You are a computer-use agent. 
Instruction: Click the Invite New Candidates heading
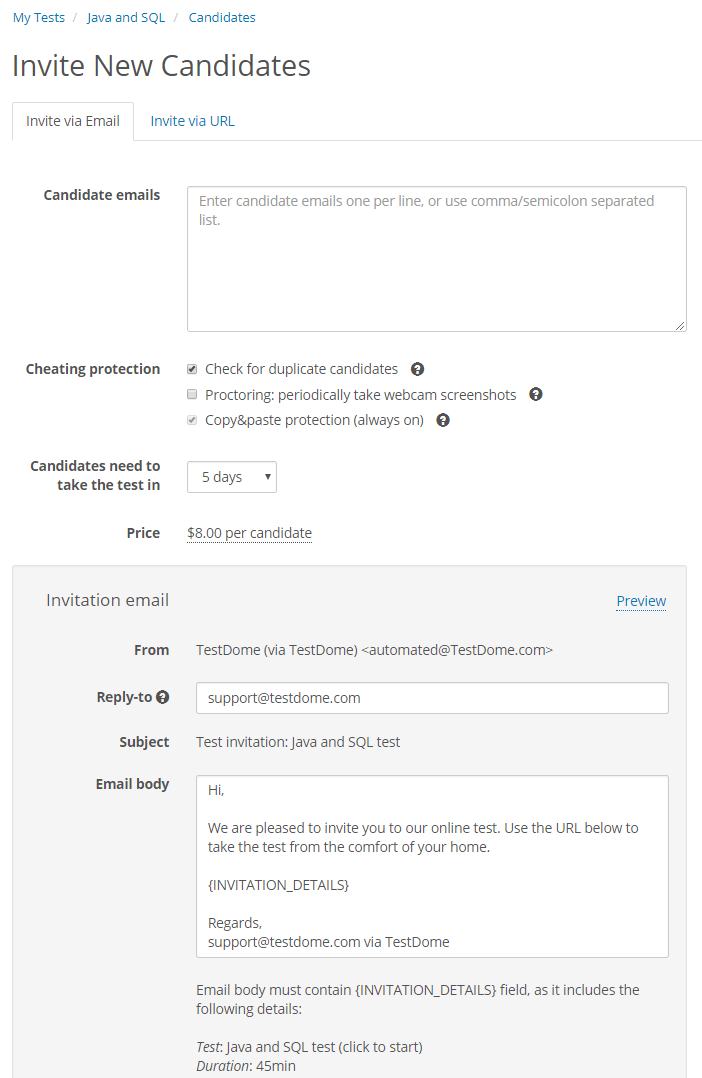click(161, 66)
